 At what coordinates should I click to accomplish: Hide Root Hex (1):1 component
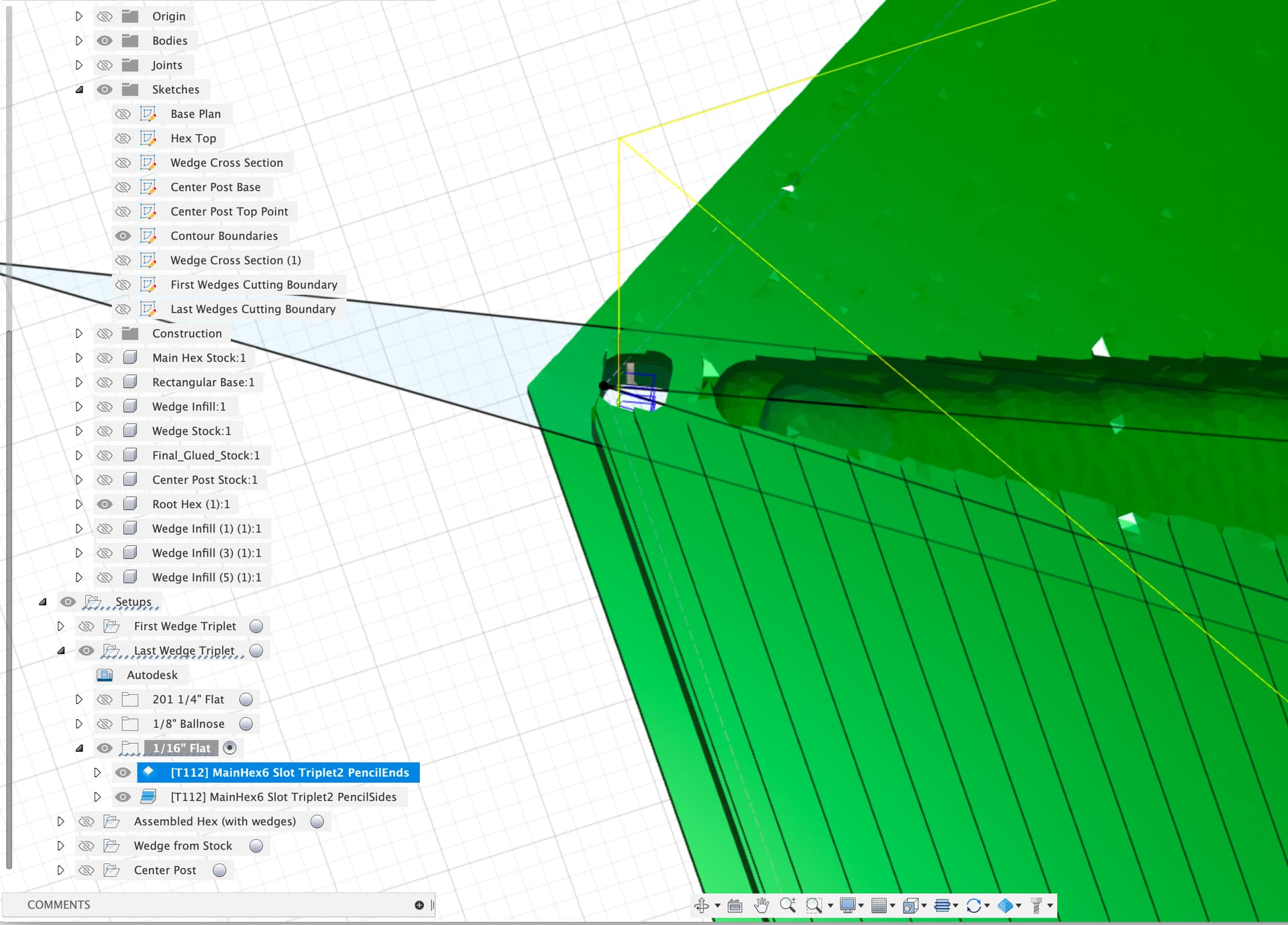pos(105,504)
